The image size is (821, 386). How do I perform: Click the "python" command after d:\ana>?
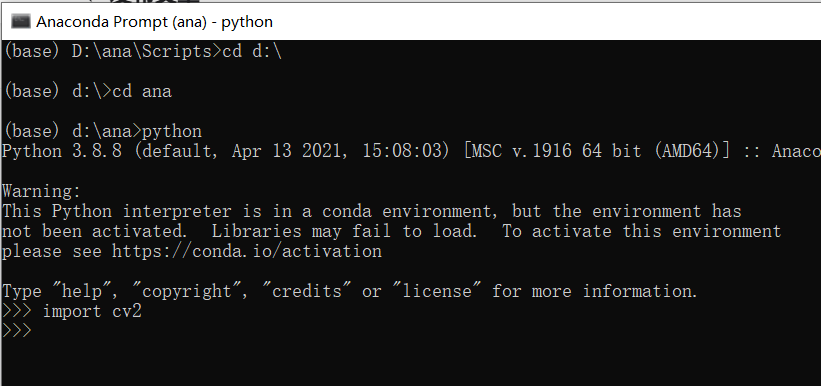(x=172, y=131)
